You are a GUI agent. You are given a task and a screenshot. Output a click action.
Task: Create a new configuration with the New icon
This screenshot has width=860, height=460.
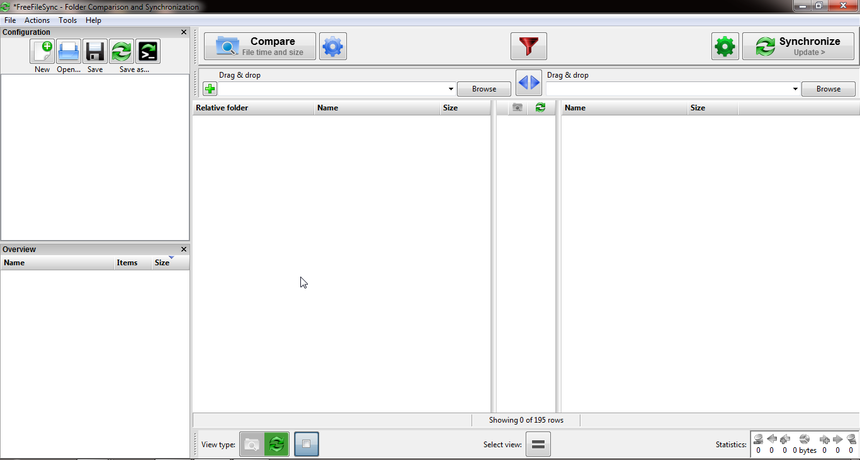pyautogui.click(x=42, y=52)
